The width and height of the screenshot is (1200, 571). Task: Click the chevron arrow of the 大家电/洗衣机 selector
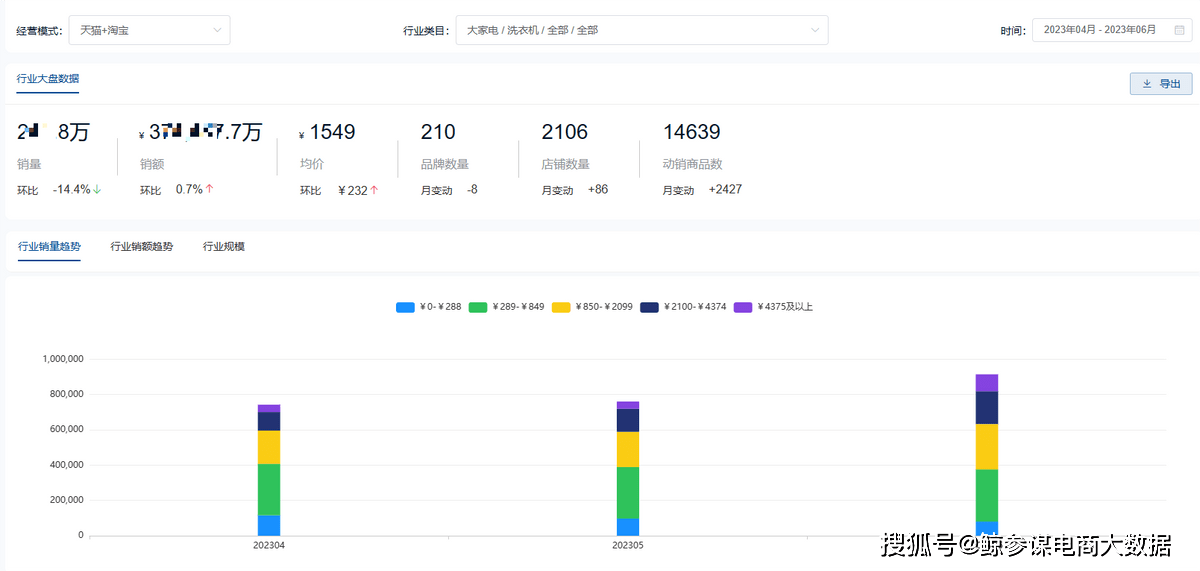(815, 30)
